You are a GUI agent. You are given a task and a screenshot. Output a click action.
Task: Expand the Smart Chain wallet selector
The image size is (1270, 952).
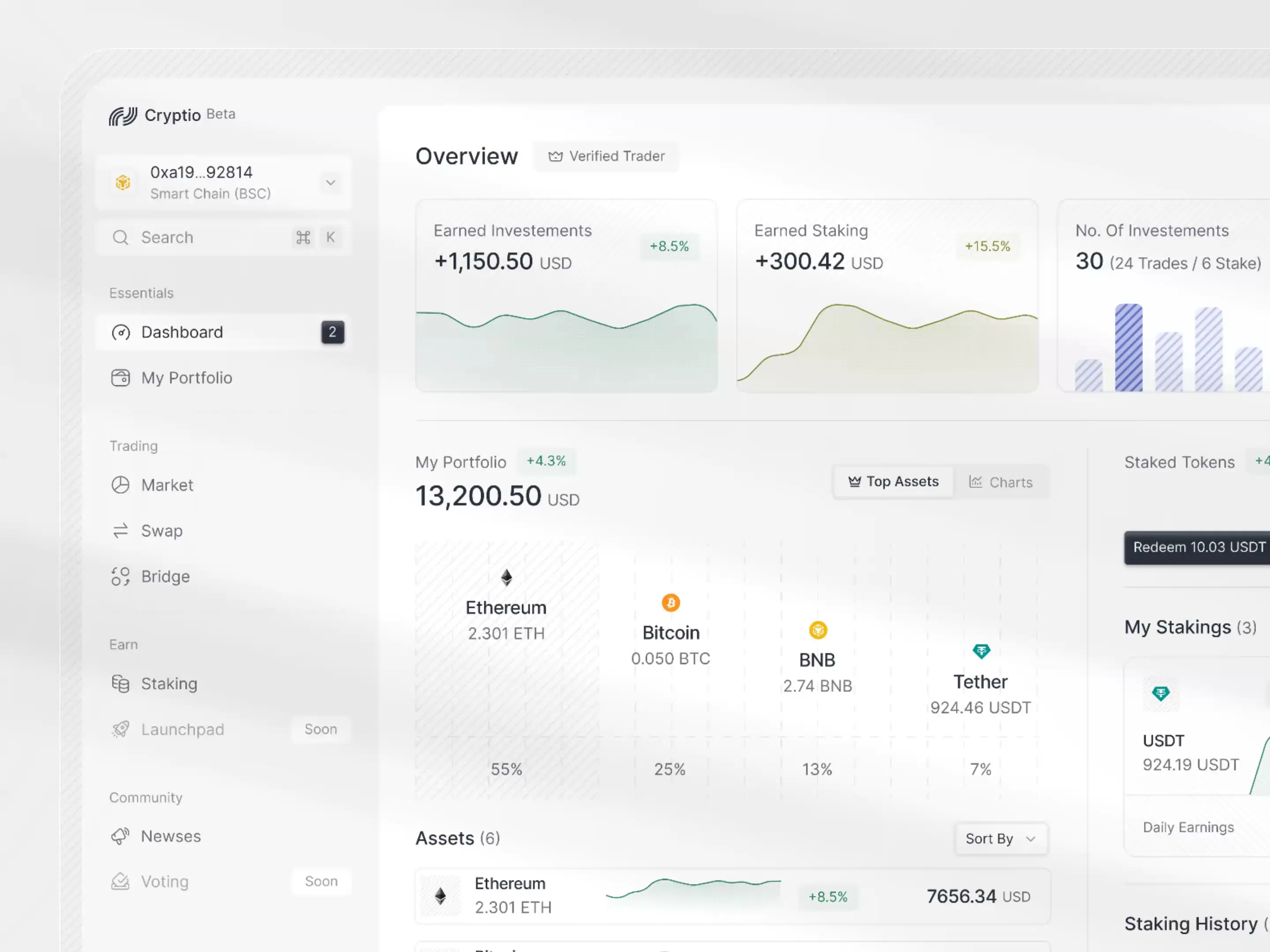tap(330, 182)
